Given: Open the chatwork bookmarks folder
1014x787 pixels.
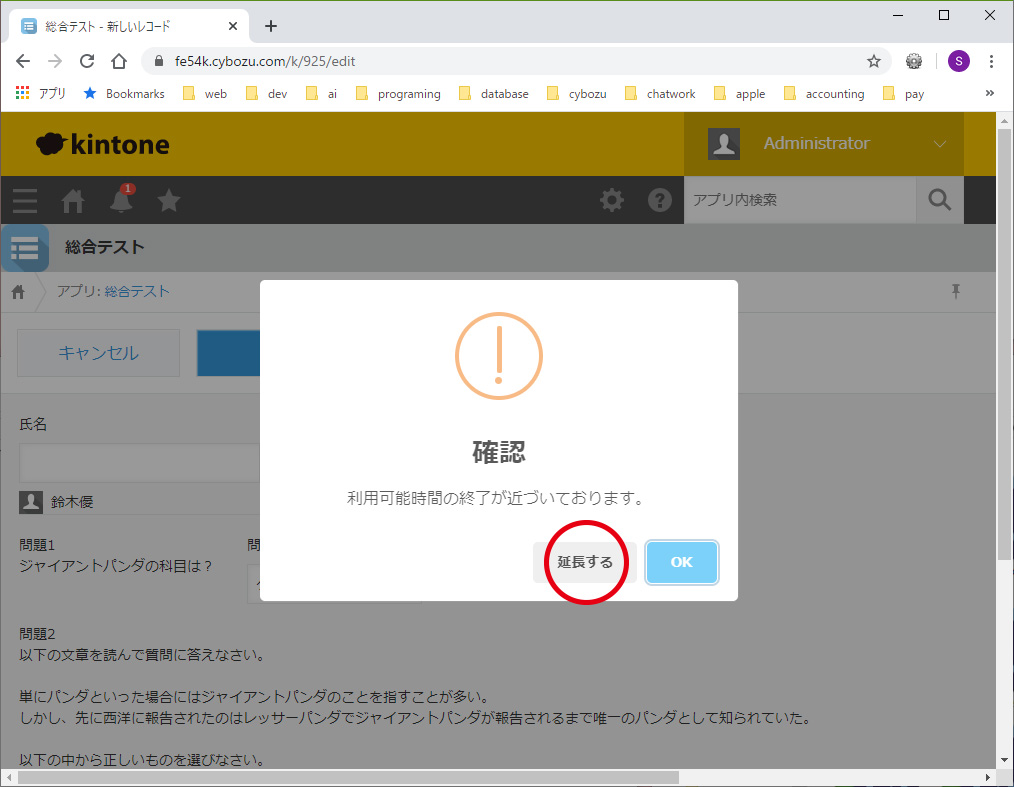Looking at the screenshot, I should (660, 94).
